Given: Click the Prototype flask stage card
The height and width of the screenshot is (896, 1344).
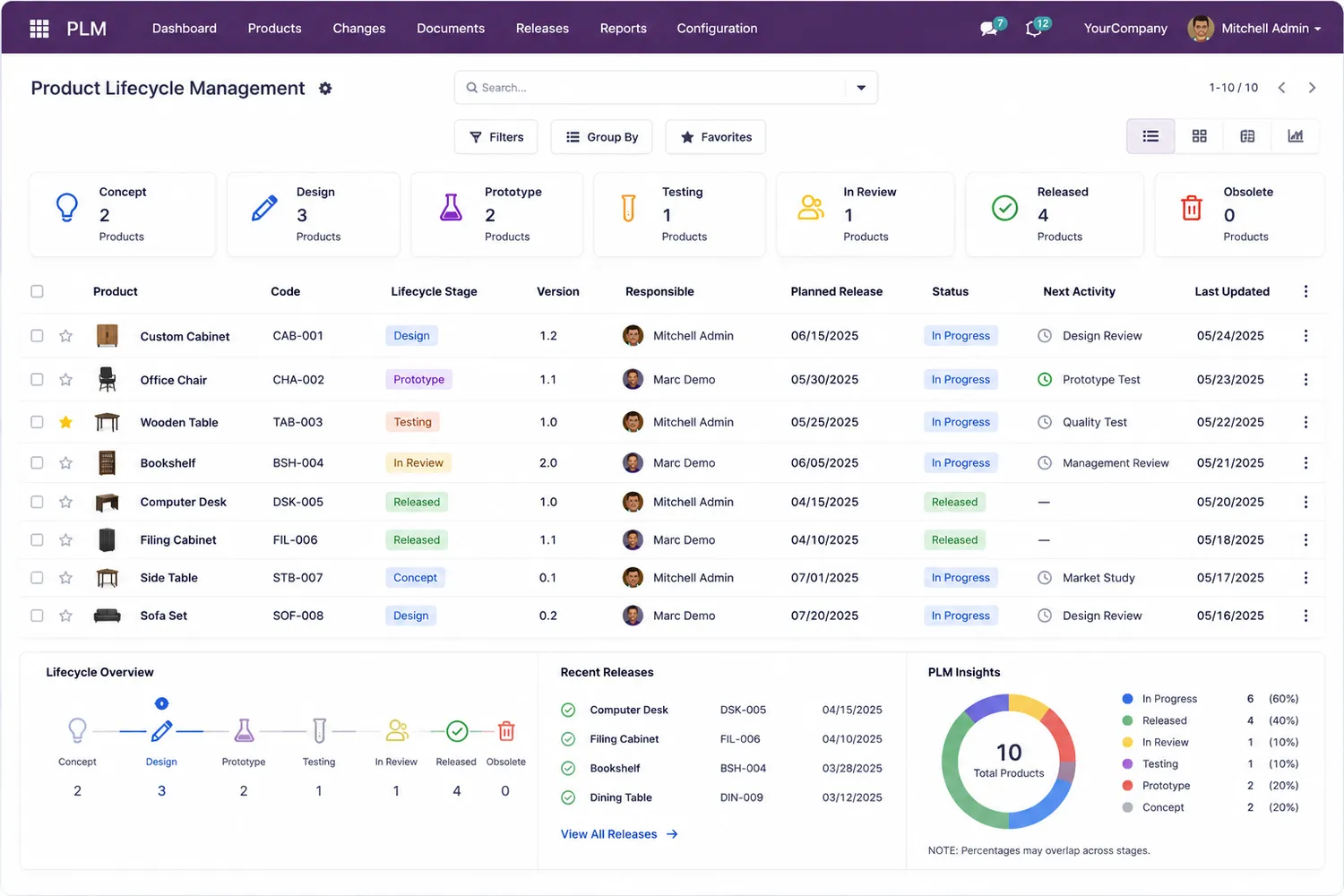Looking at the screenshot, I should point(497,214).
